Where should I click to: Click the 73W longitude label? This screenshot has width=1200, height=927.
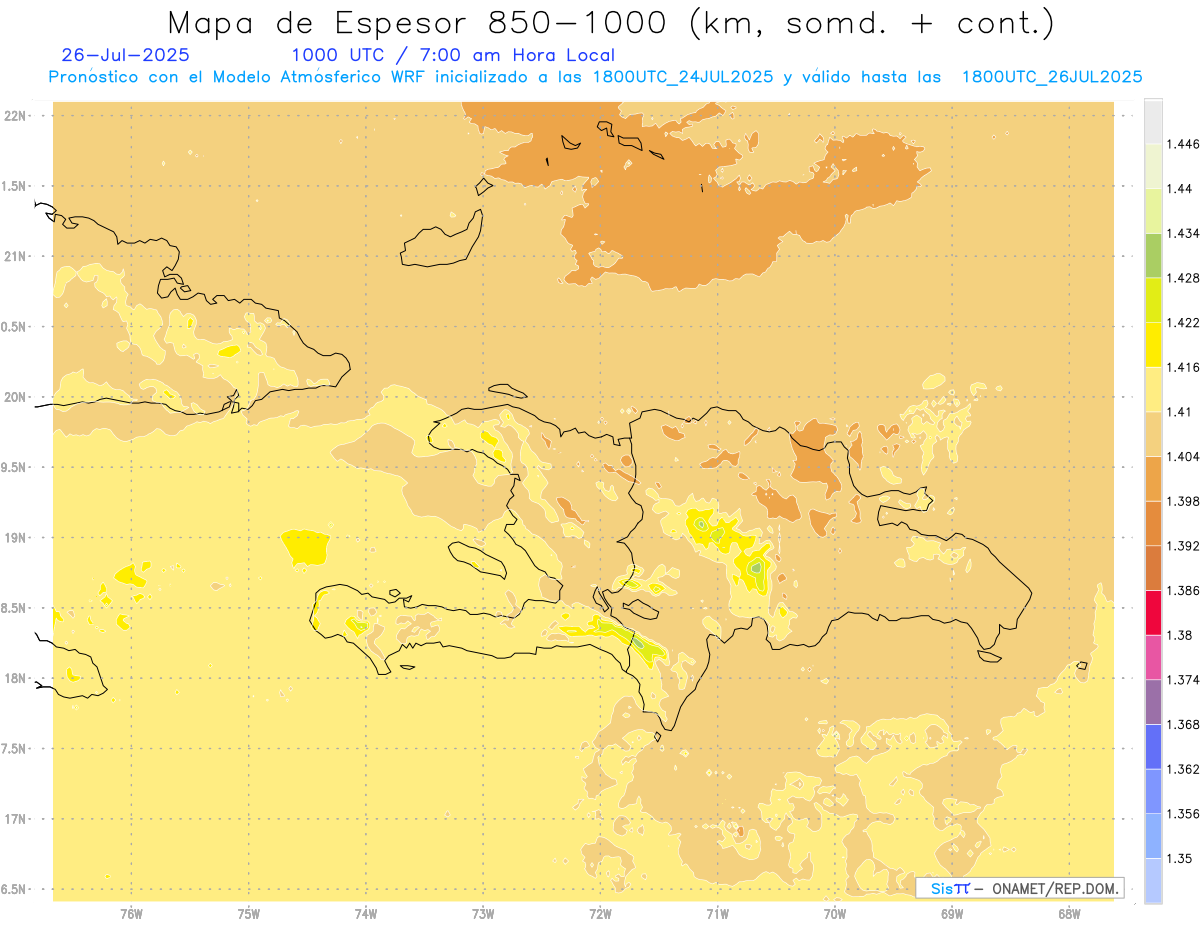(x=483, y=915)
